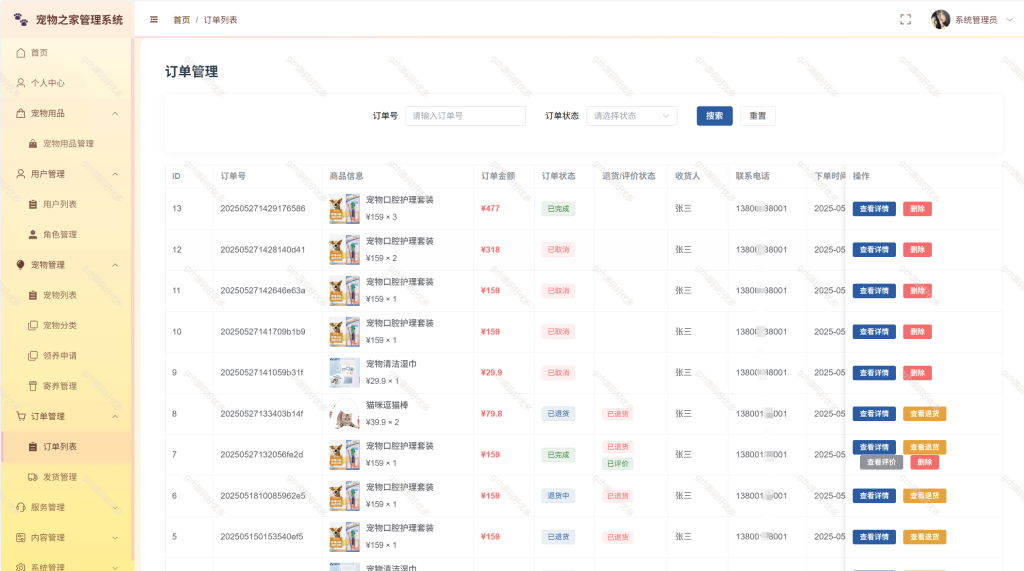Click the person icon beside 个人中心
Screen dimensions: 1024x571
pyautogui.click(x=21, y=83)
